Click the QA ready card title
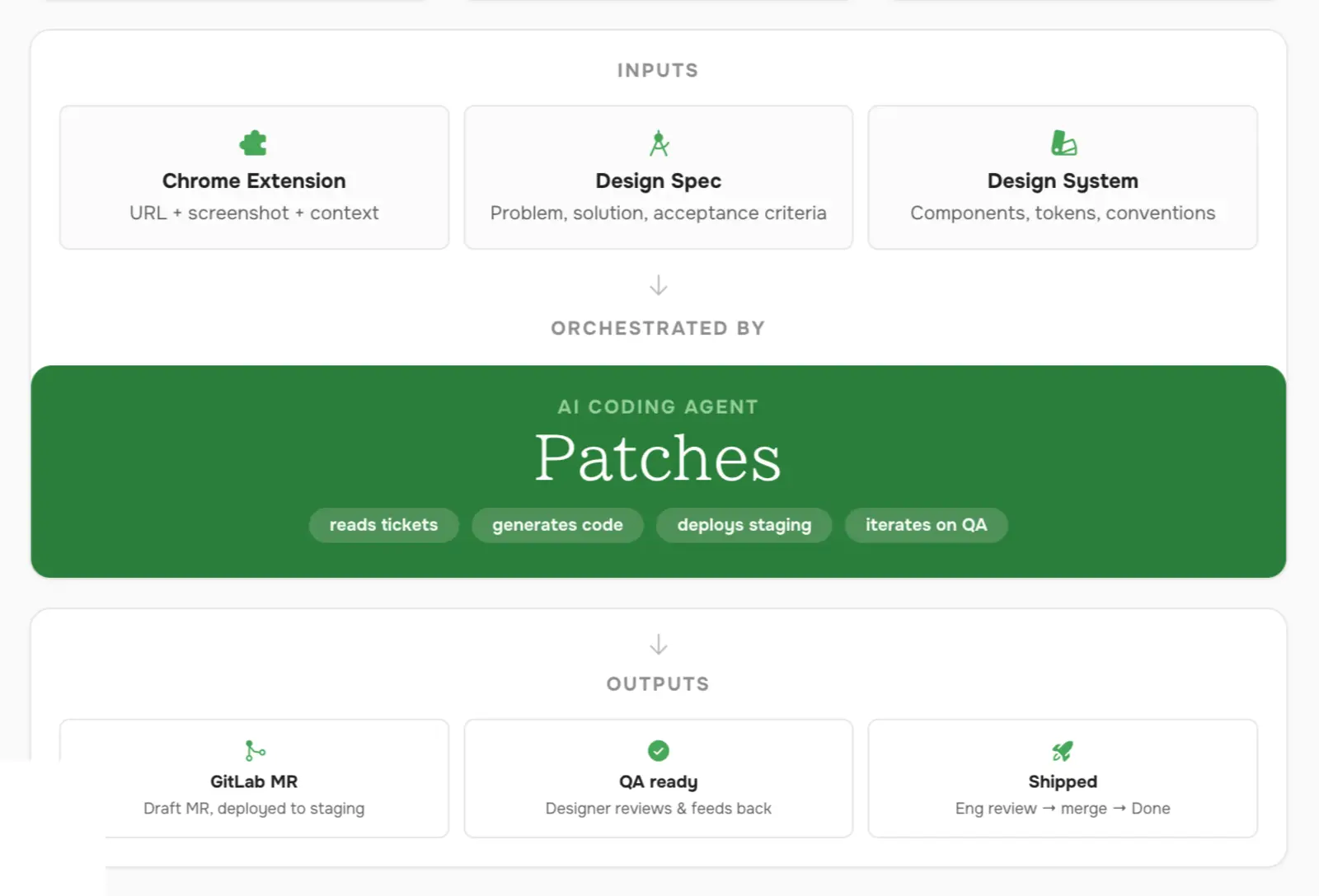This screenshot has height=896, width=1319. point(659,781)
